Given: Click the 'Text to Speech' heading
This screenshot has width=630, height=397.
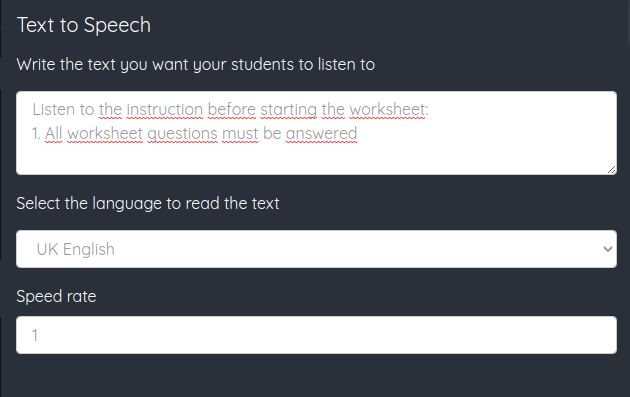Looking at the screenshot, I should [x=84, y=25].
